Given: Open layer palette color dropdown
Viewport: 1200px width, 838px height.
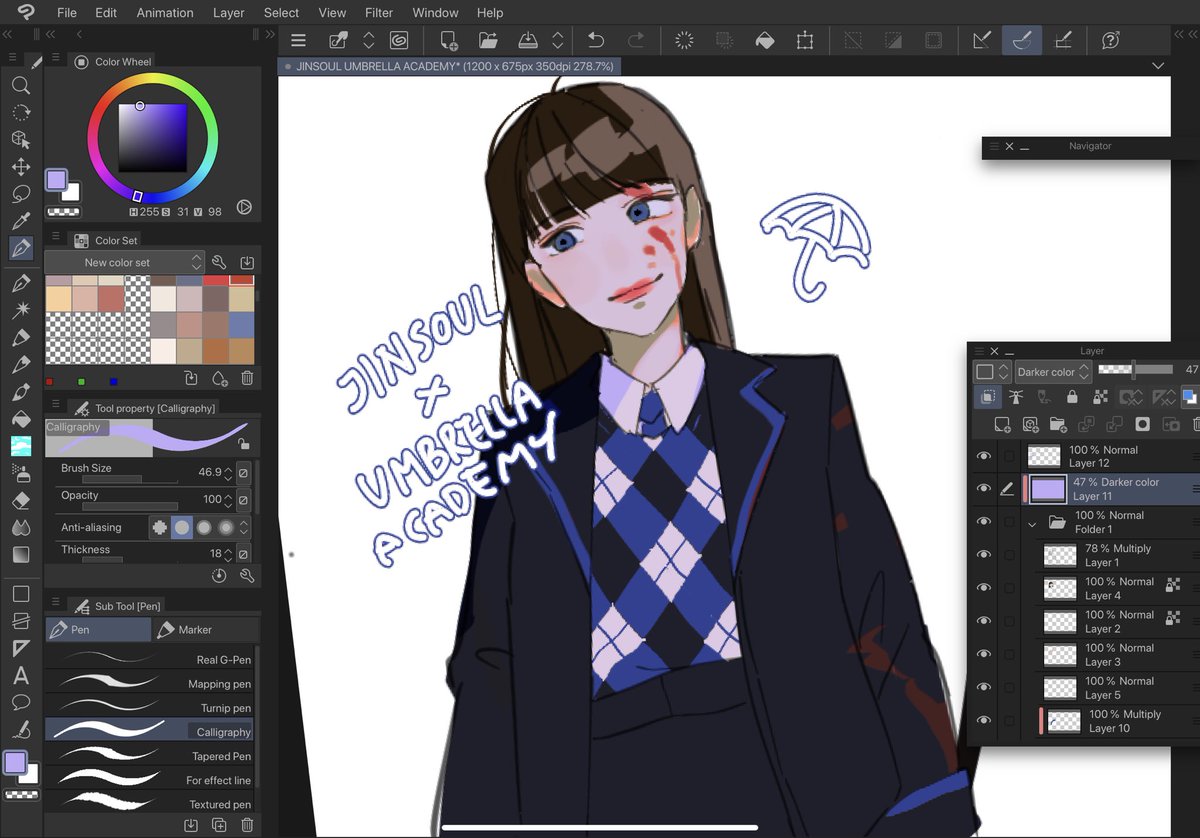Looking at the screenshot, I should tap(992, 371).
